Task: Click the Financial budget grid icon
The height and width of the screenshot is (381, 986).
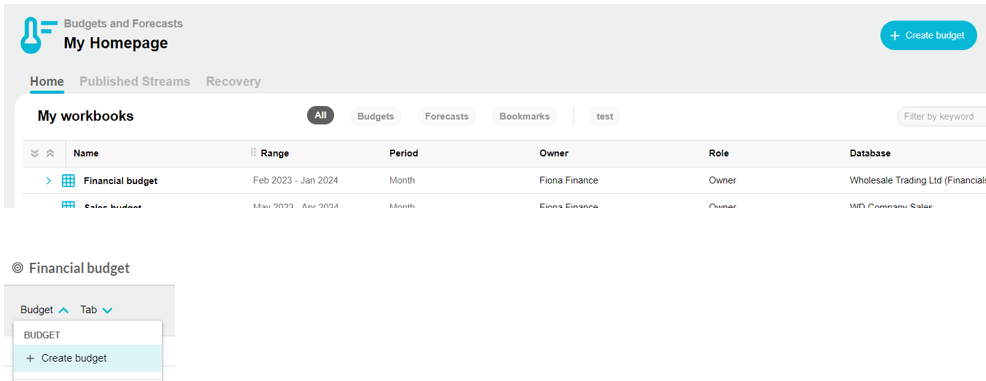Action: point(69,180)
